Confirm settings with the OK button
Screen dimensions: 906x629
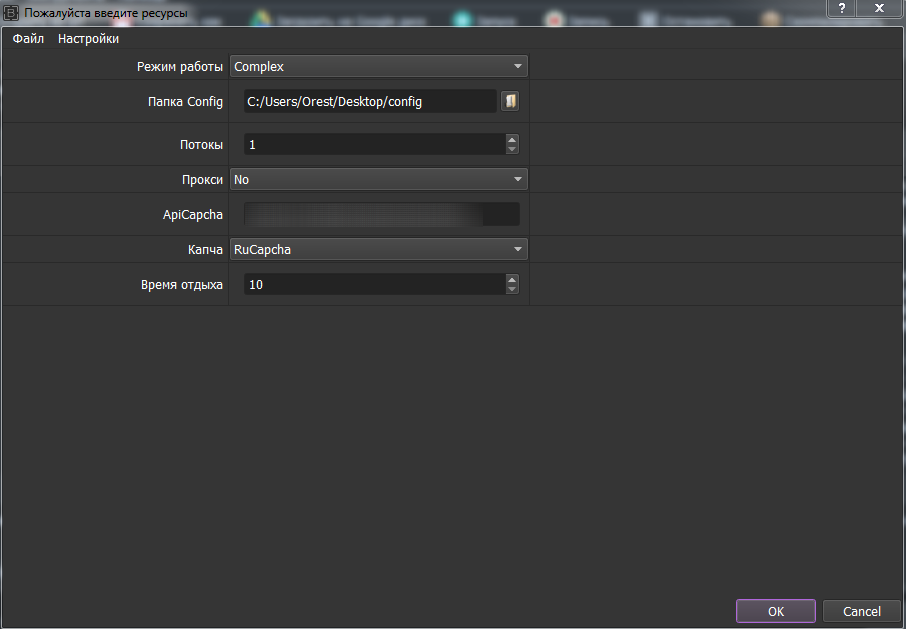(x=775, y=611)
